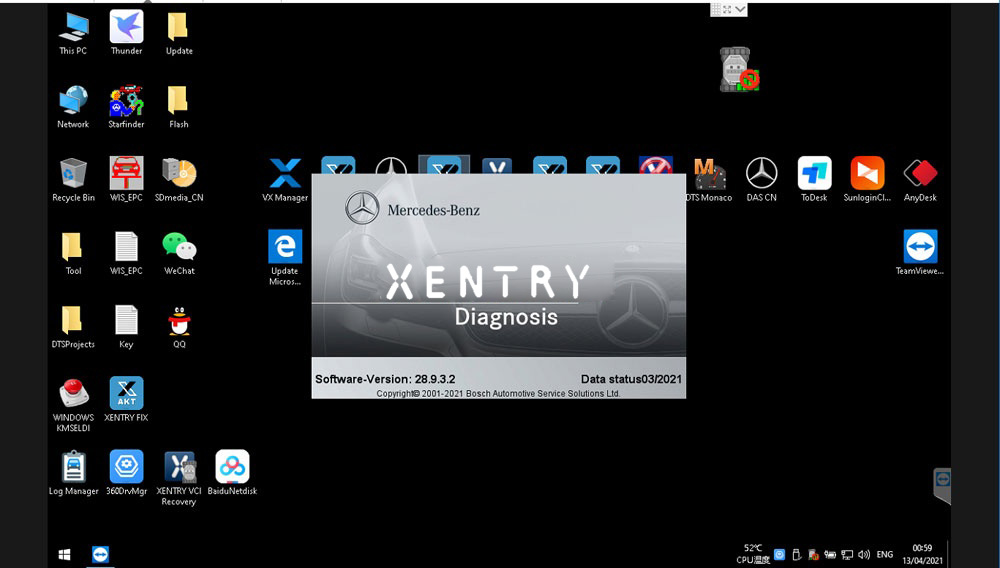This screenshot has width=1000, height=568.
Task: Open the partly hidden Mercedes star desktop icon
Action: (391, 166)
